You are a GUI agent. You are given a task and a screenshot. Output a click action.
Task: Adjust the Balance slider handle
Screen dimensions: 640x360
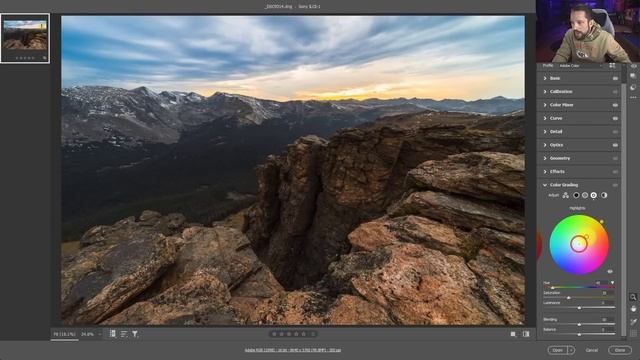(579, 335)
